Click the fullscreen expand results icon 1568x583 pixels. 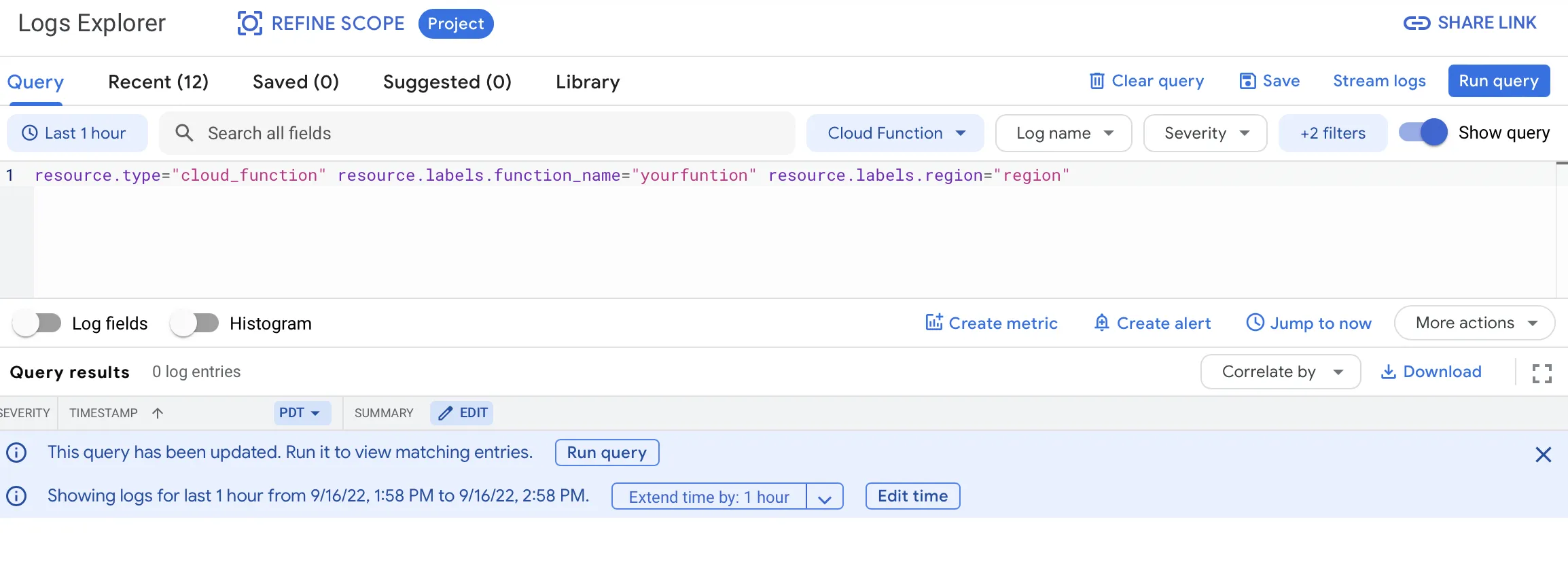pyautogui.click(x=1542, y=373)
